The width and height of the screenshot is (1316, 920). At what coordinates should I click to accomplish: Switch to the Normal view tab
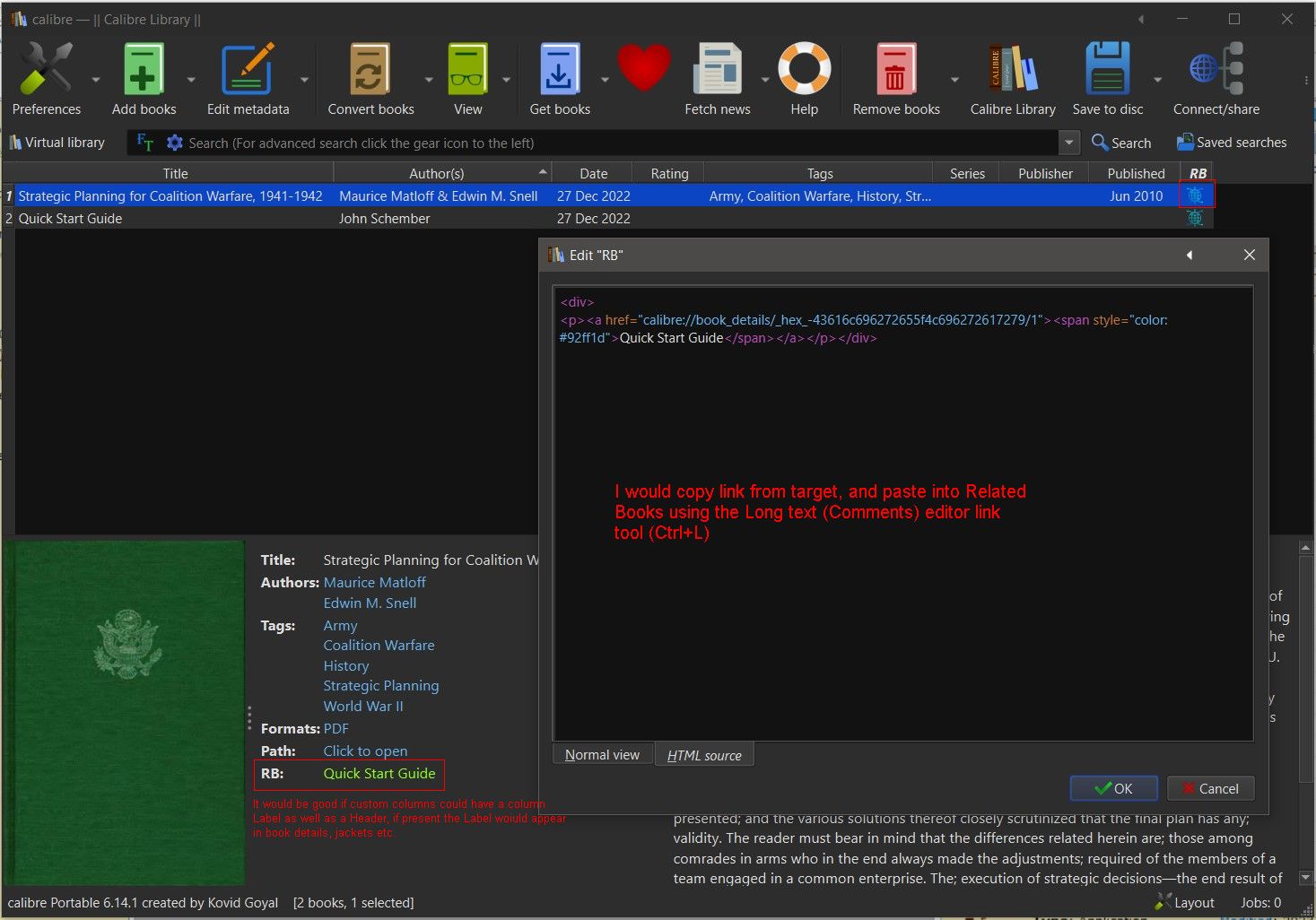[x=603, y=755]
